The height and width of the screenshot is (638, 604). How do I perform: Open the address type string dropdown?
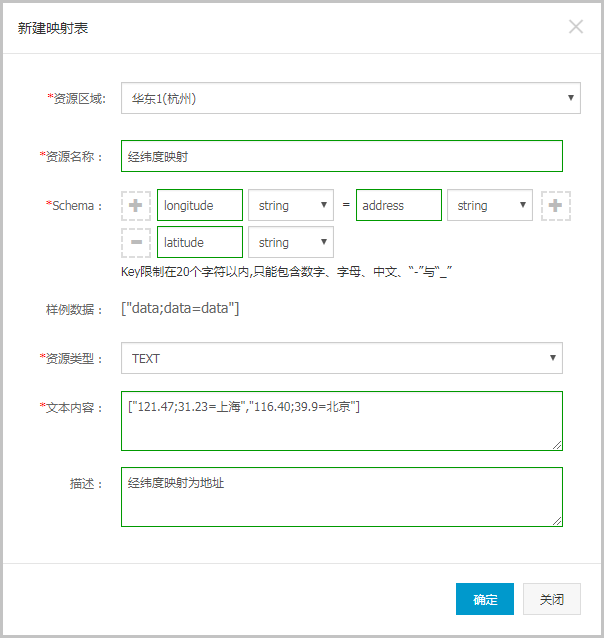click(490, 205)
